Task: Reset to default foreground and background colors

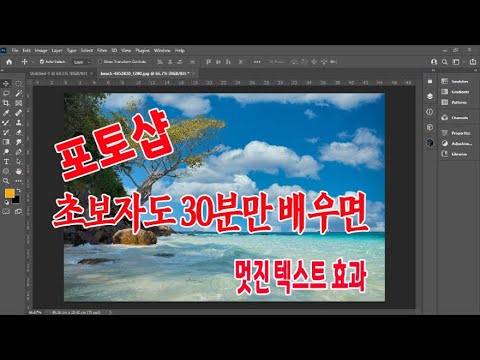Action: point(7,202)
